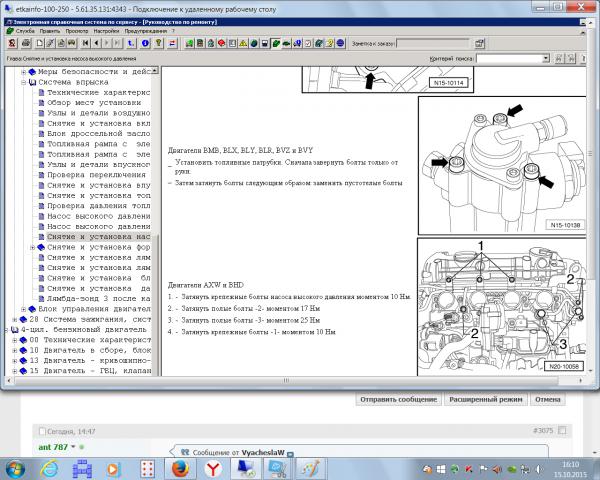Screen dimensions: 600x480
Task: Click the printer icon in the toolbar
Action: coord(26,43)
